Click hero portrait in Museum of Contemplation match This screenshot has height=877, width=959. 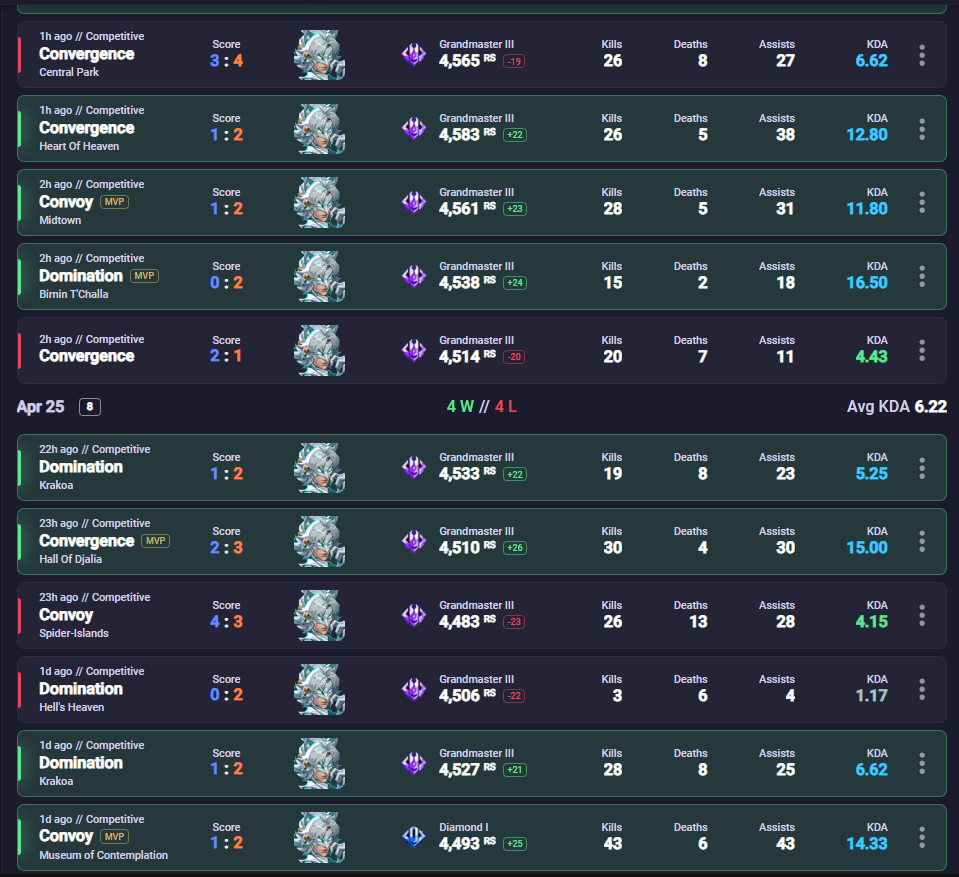pos(319,838)
